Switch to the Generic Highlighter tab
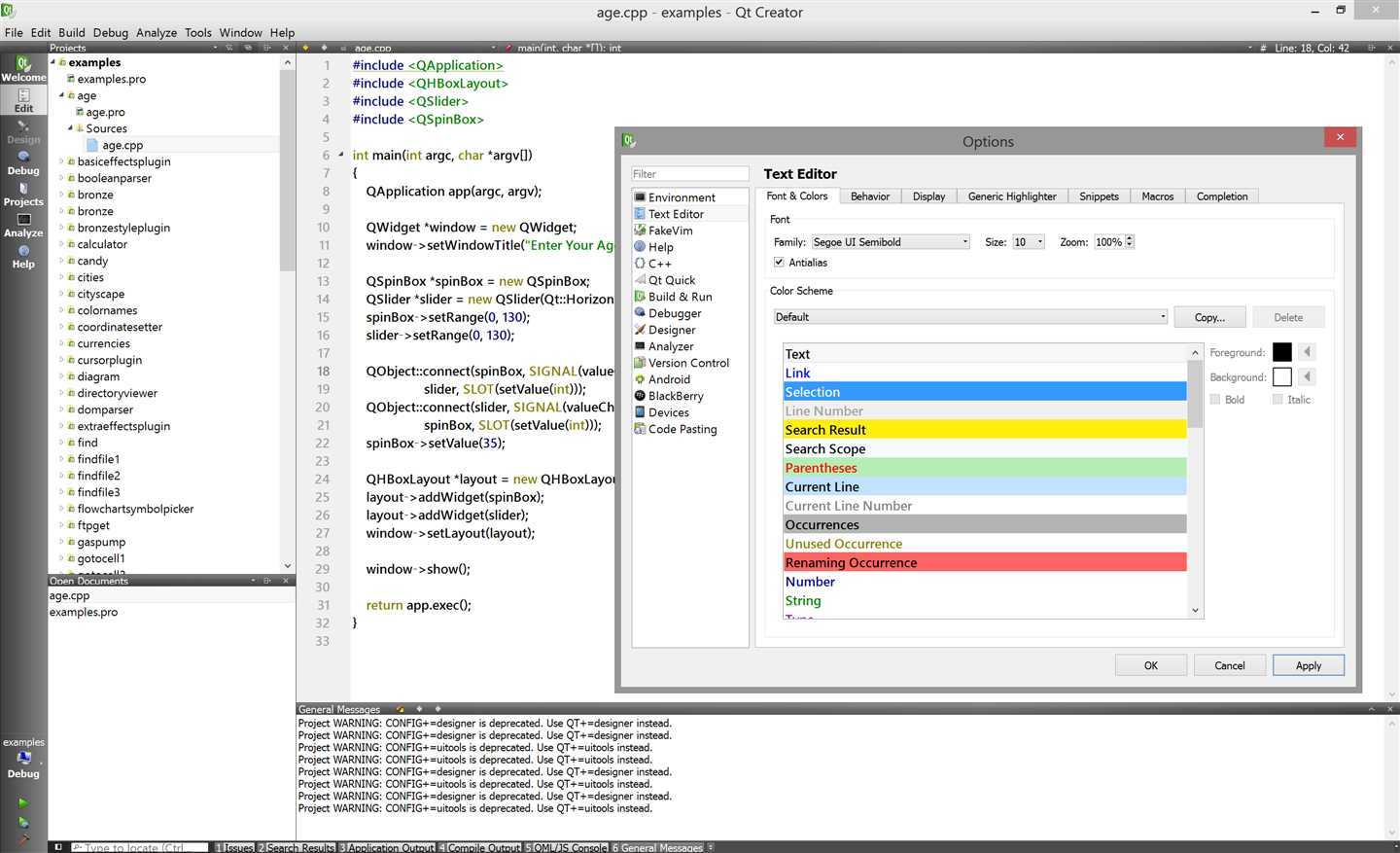Screen dimensions: 1400x853 [1012, 196]
